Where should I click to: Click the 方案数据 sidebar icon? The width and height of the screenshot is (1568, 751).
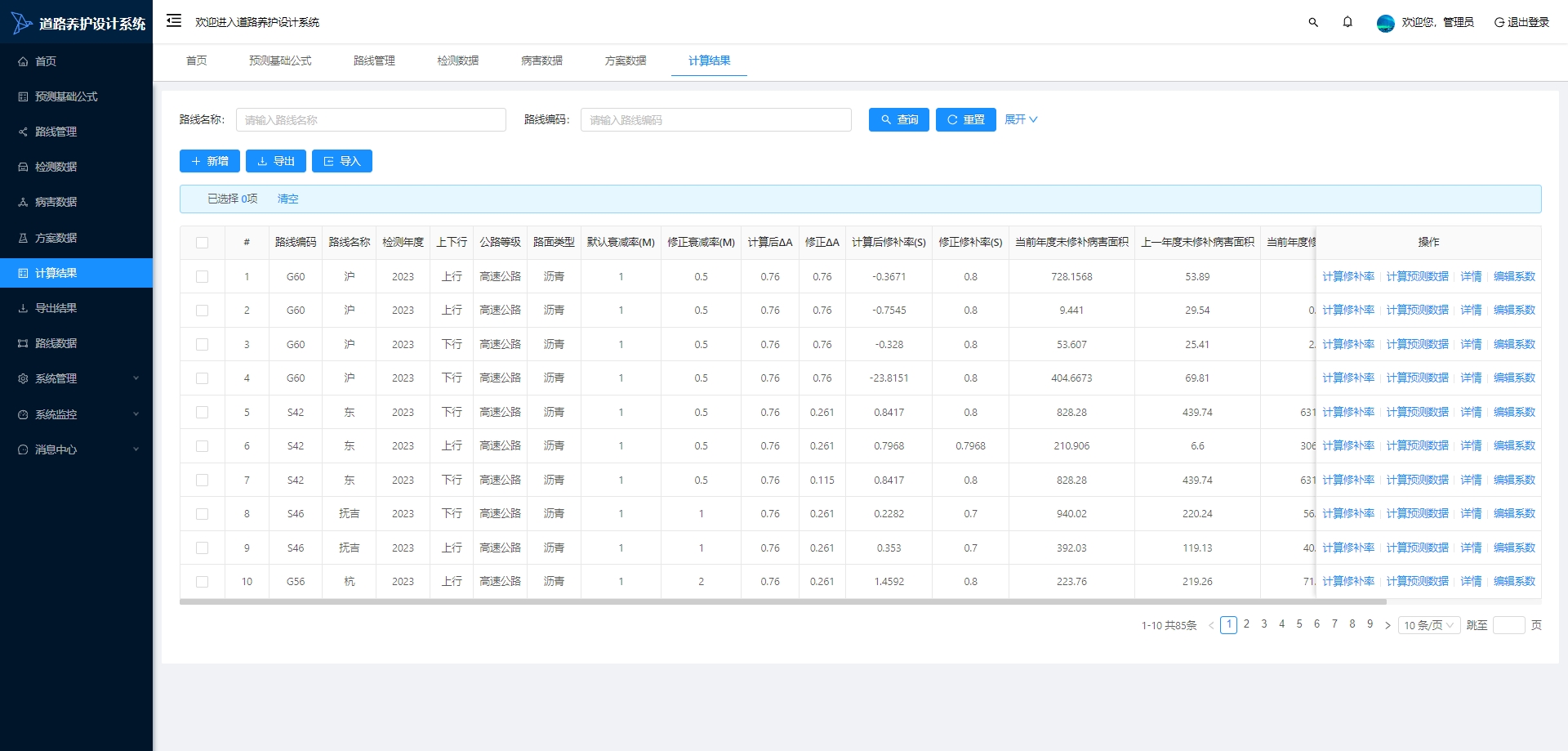click(x=23, y=238)
